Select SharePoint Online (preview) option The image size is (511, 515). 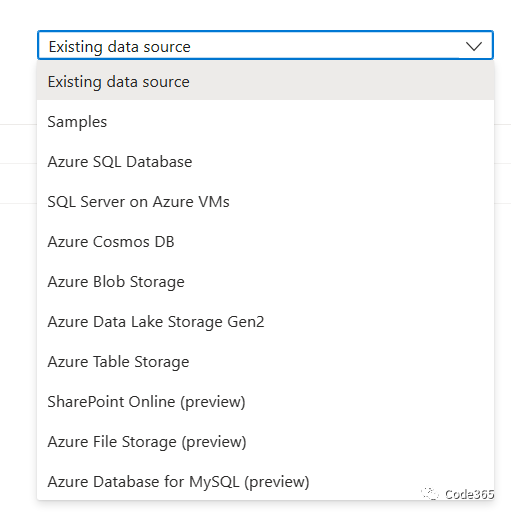pos(265,402)
